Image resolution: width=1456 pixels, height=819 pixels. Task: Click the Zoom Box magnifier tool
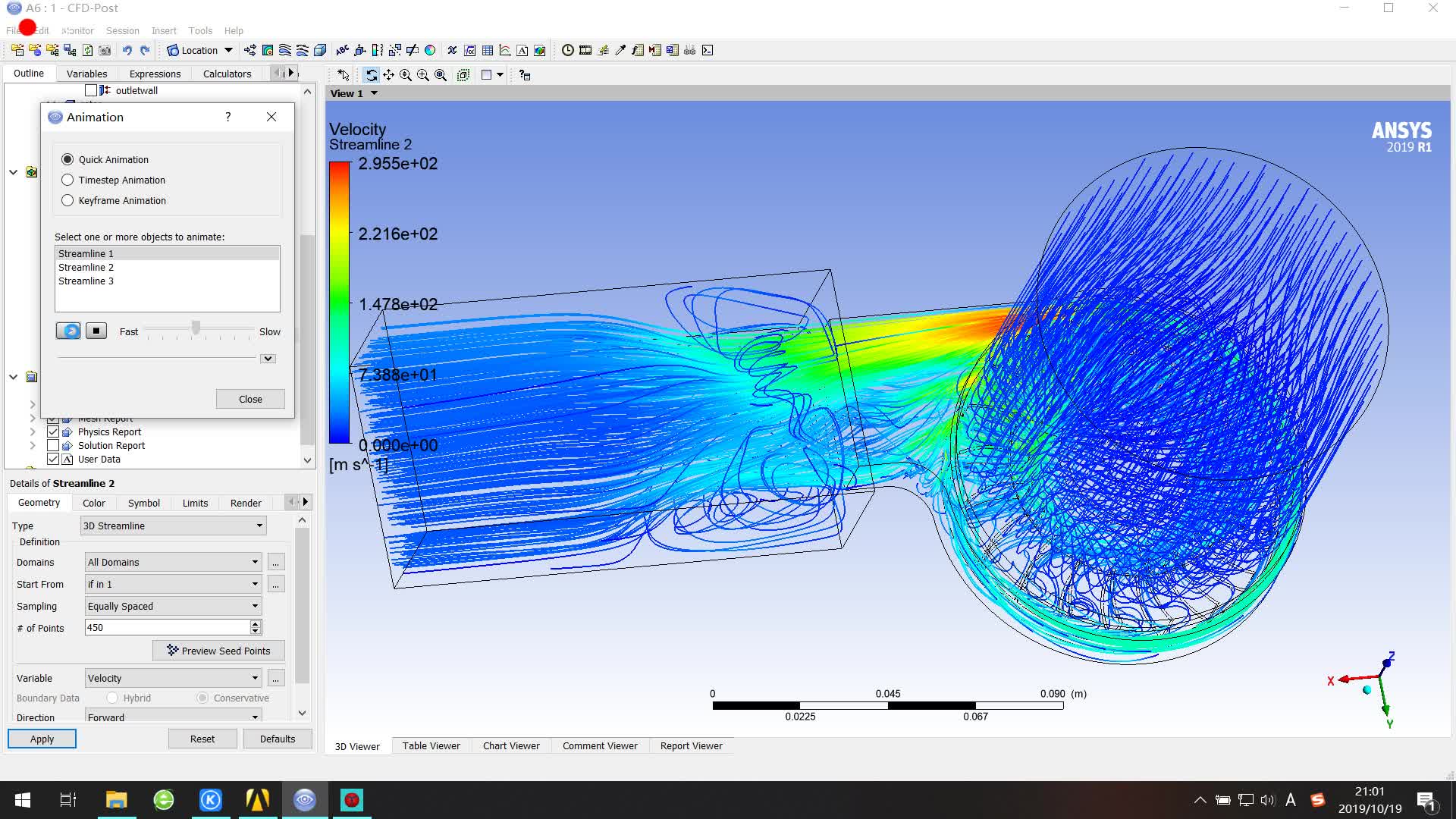coord(423,75)
